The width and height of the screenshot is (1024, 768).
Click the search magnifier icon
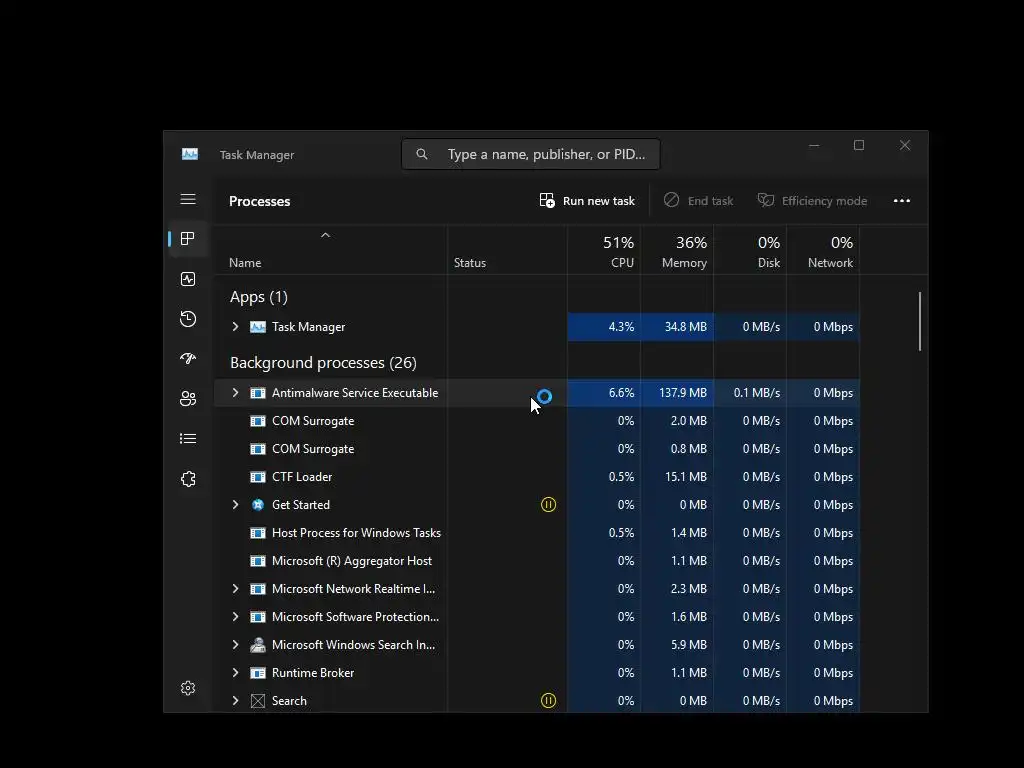tap(422, 154)
